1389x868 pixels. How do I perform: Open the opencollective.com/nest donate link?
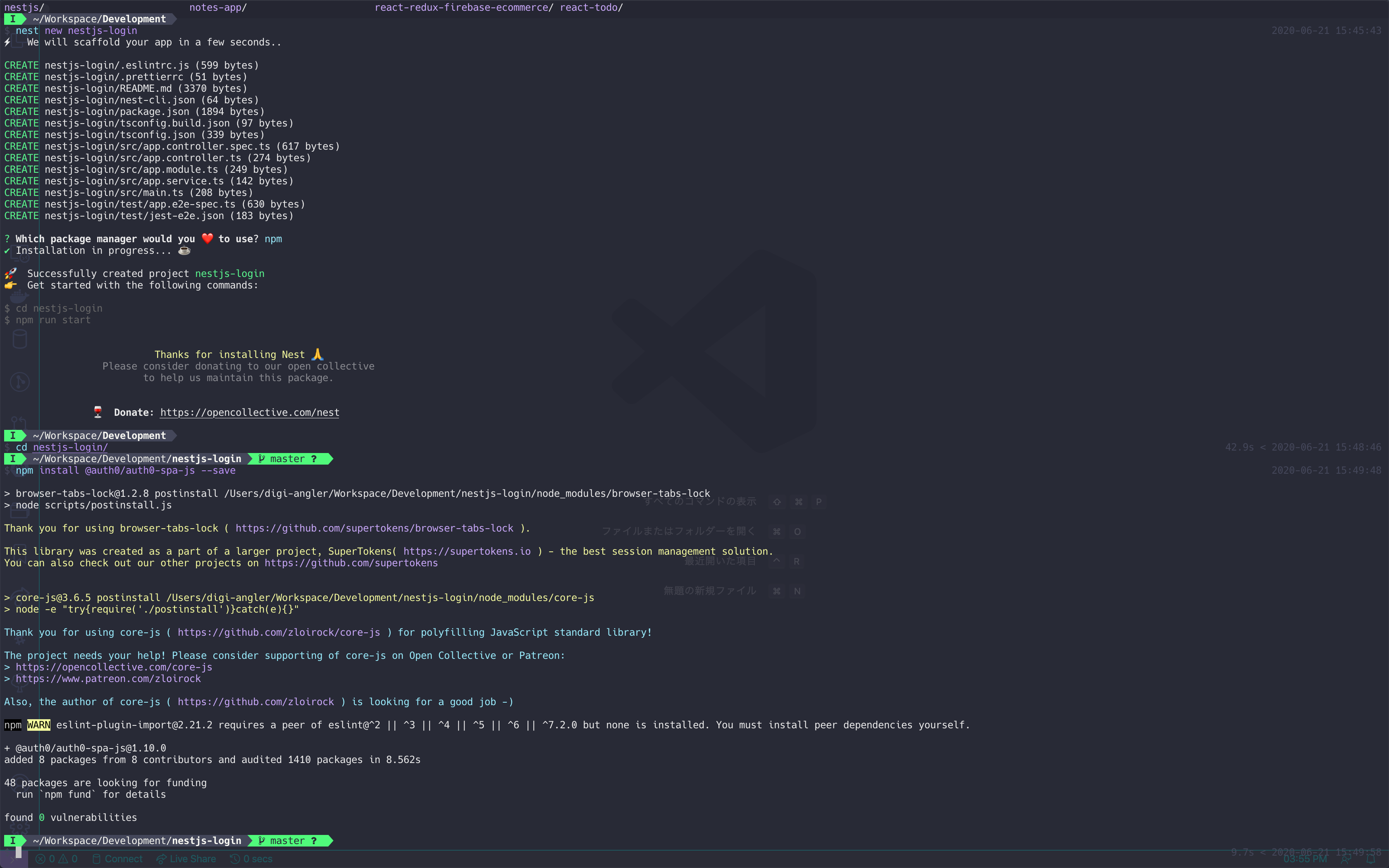coord(250,412)
